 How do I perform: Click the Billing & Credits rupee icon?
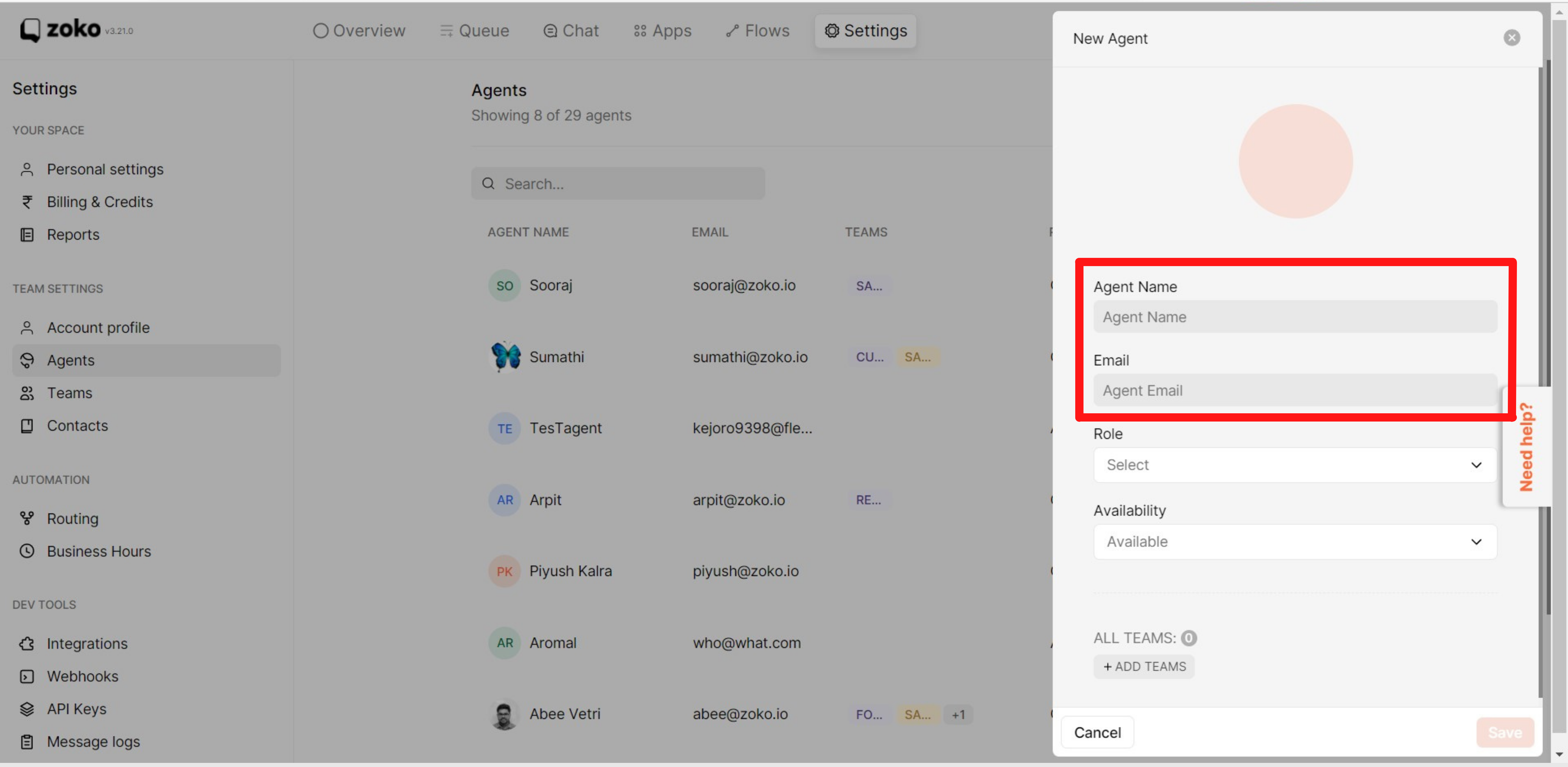point(27,202)
